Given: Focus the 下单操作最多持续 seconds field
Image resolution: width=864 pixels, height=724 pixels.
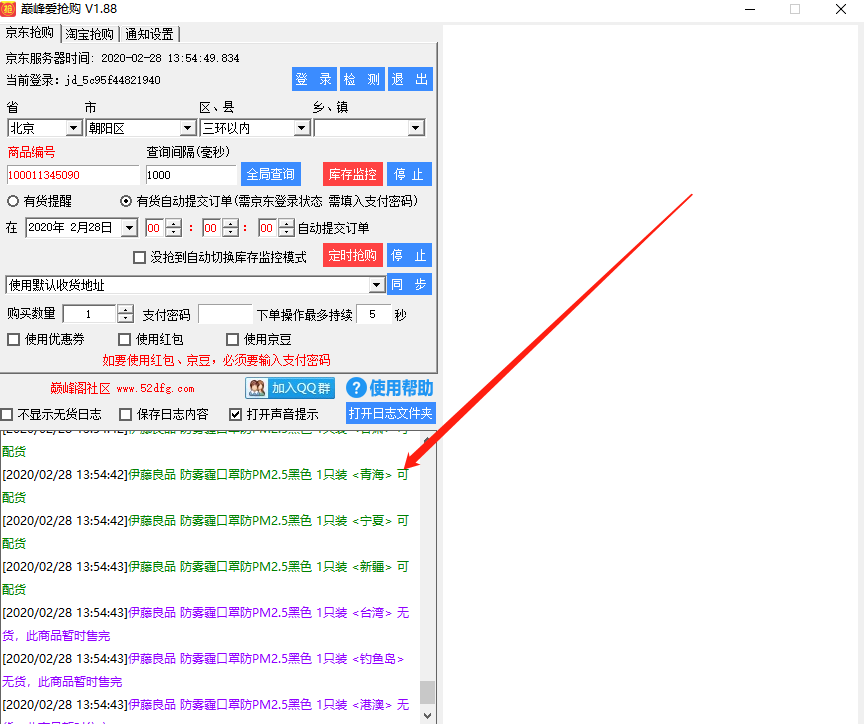Looking at the screenshot, I should [x=373, y=315].
